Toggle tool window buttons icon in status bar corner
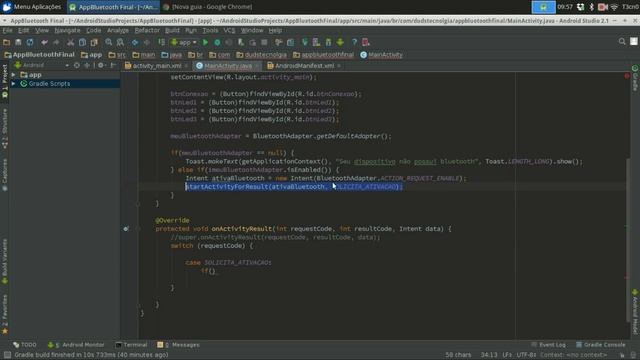Viewport: 640px width, 360px height. click(7, 355)
